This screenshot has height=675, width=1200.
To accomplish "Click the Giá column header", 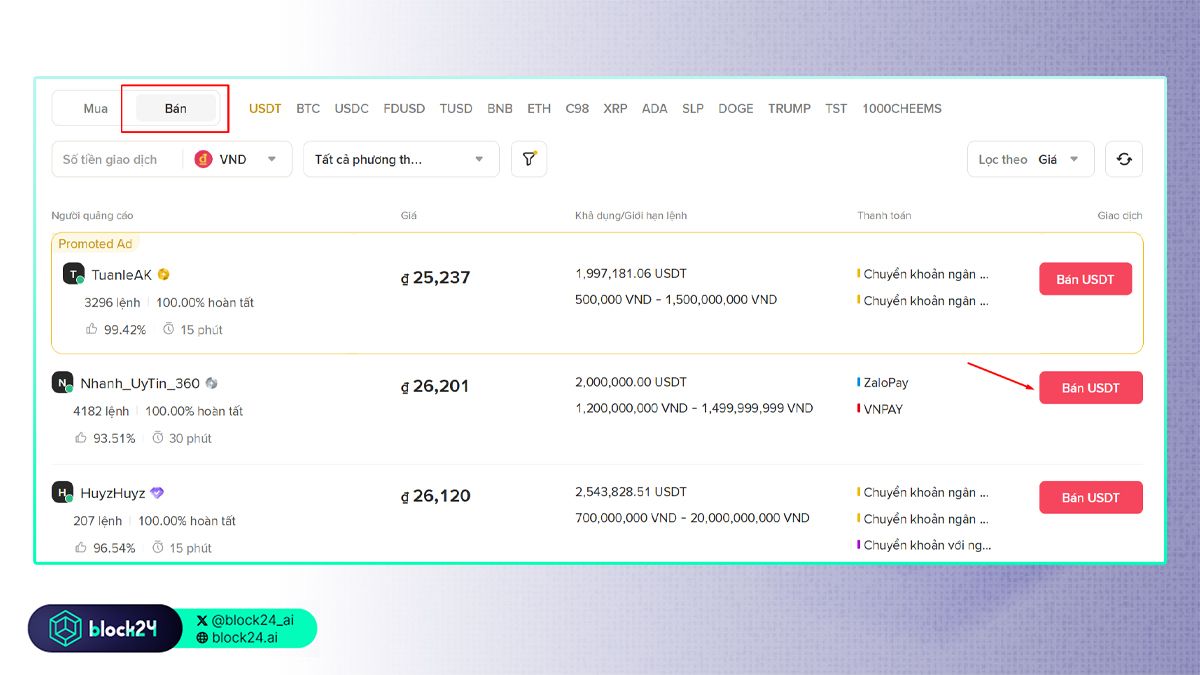I will [409, 216].
